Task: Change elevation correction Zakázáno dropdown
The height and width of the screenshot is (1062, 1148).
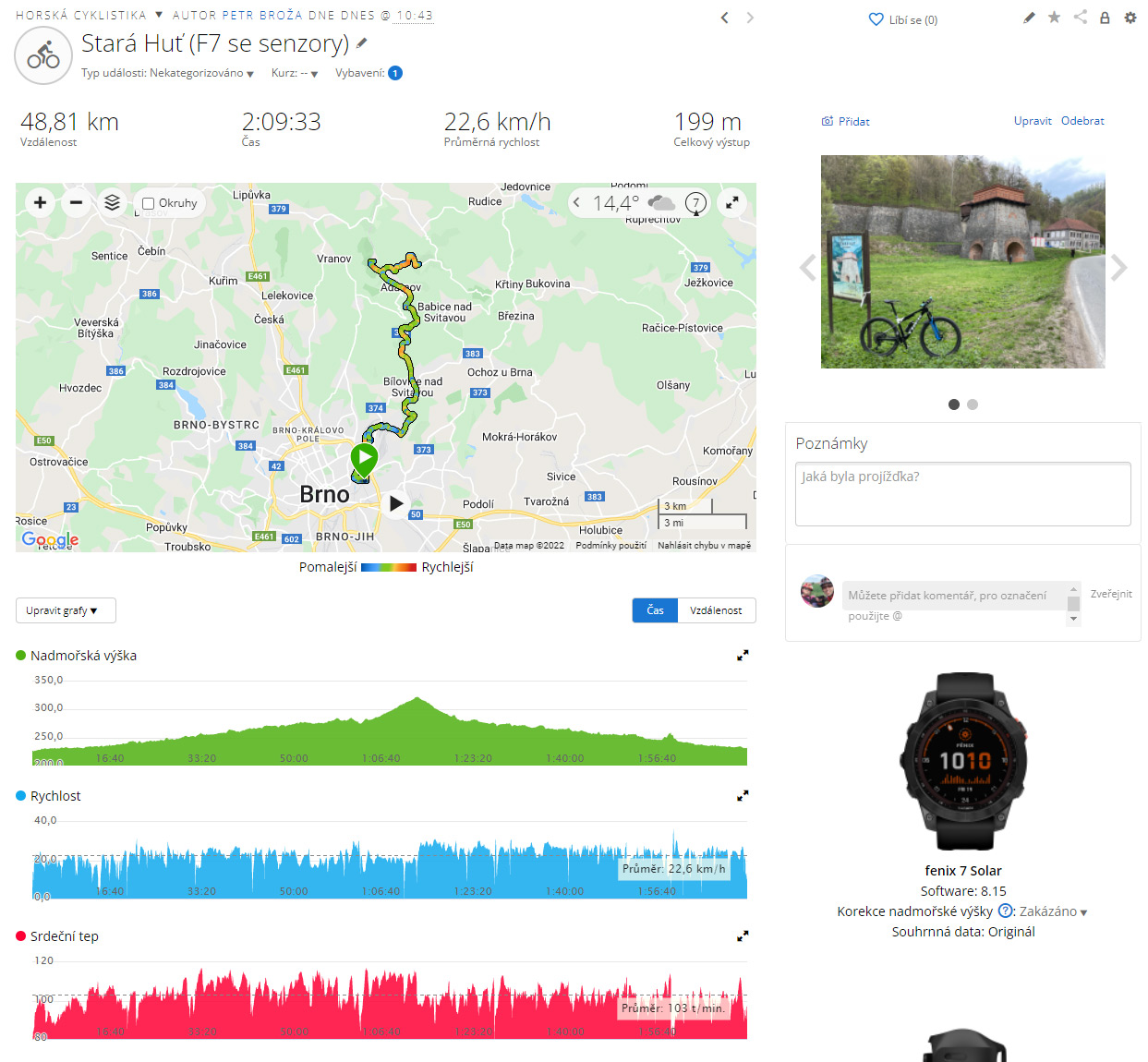Action: (1054, 911)
